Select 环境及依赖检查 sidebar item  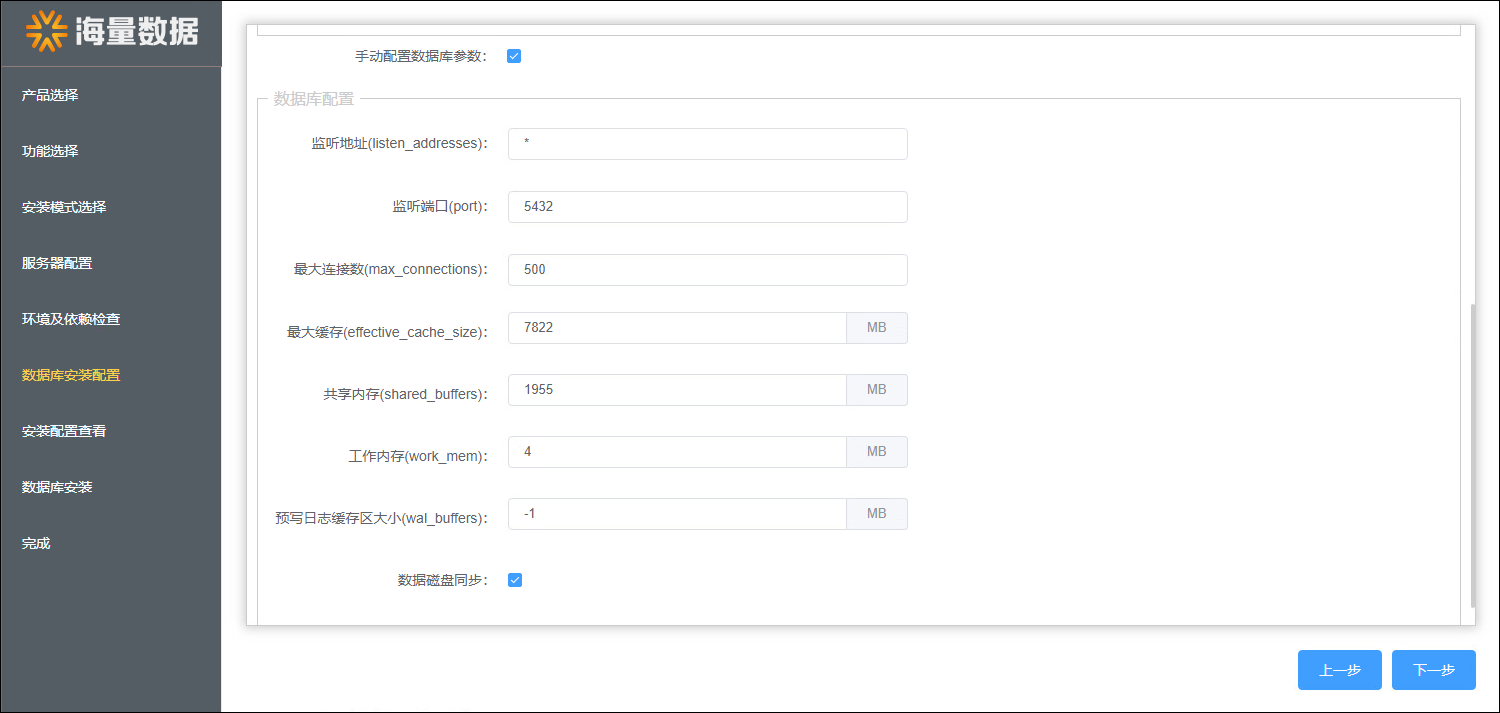click(x=71, y=319)
